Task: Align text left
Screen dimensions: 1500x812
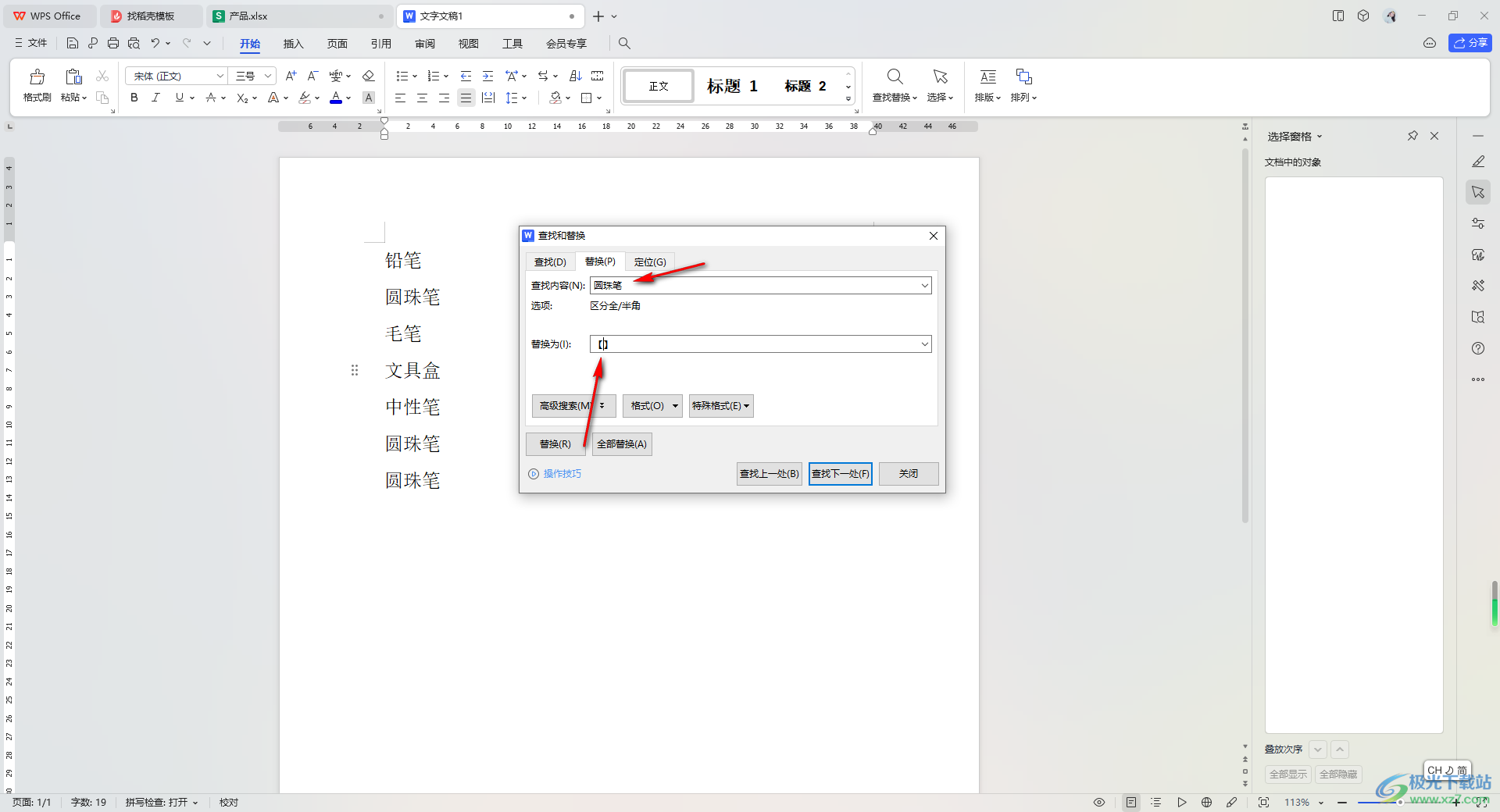Action: [400, 98]
